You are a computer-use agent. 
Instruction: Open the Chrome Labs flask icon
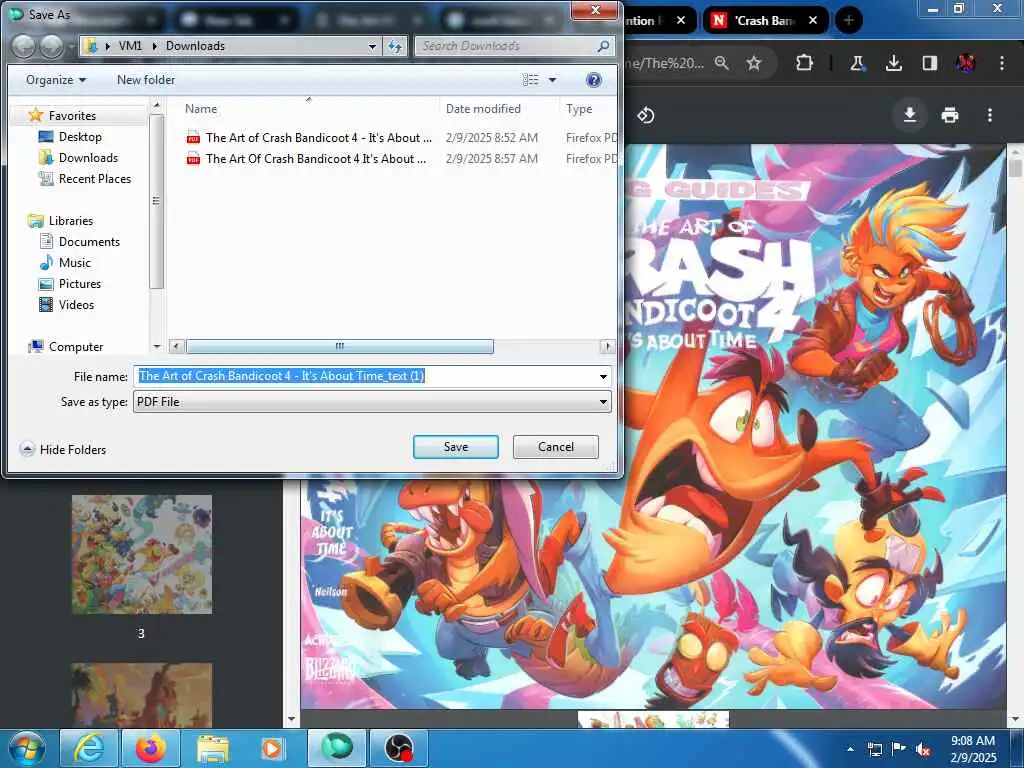[857, 63]
